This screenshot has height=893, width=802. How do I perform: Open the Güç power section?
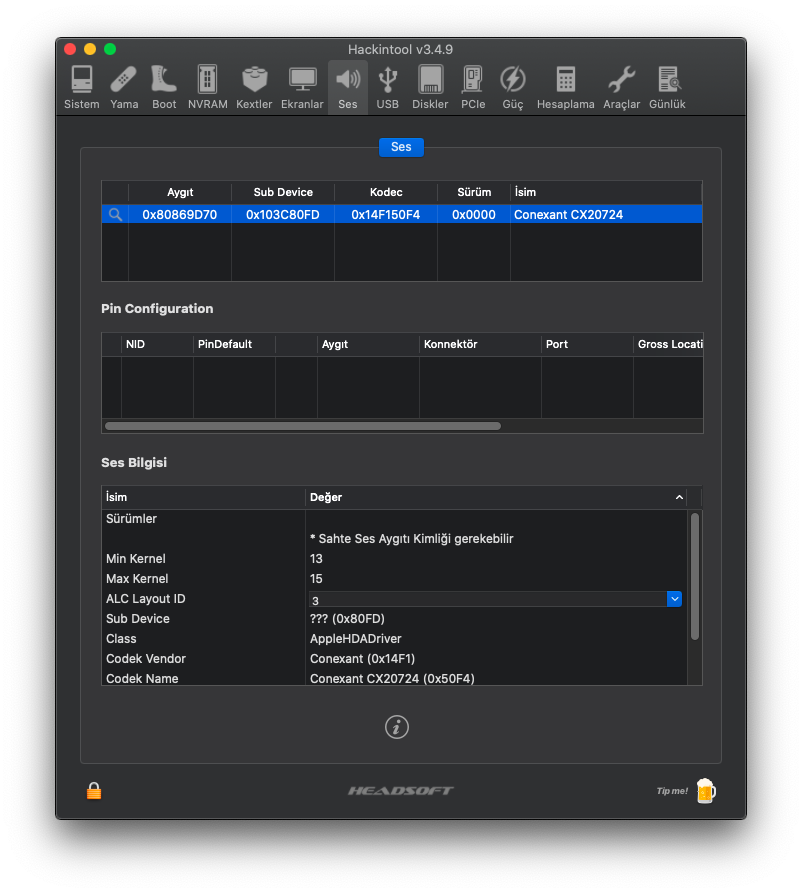513,86
